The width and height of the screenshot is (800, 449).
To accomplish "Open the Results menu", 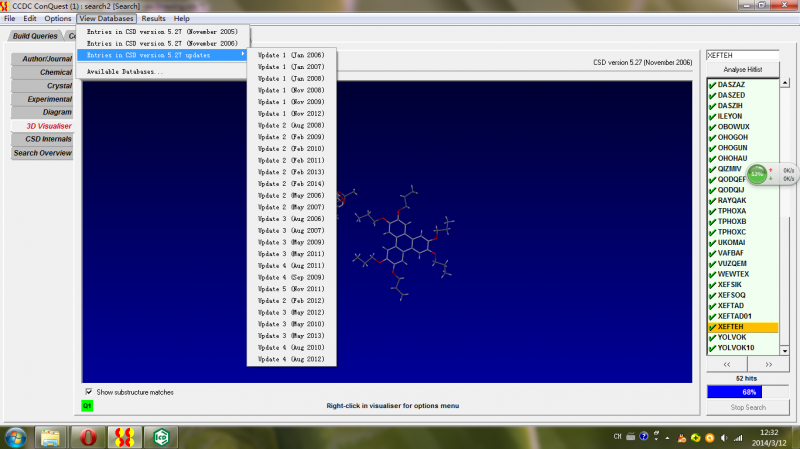I will coord(154,18).
